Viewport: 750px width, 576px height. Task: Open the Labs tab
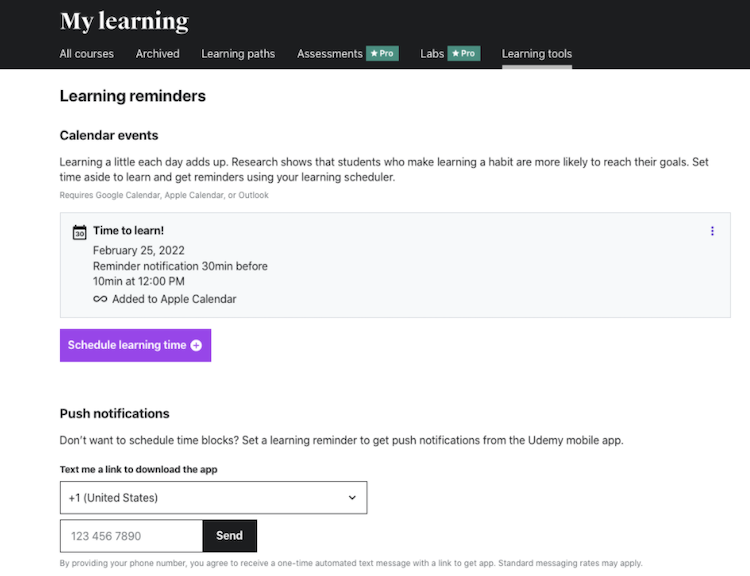coord(432,54)
